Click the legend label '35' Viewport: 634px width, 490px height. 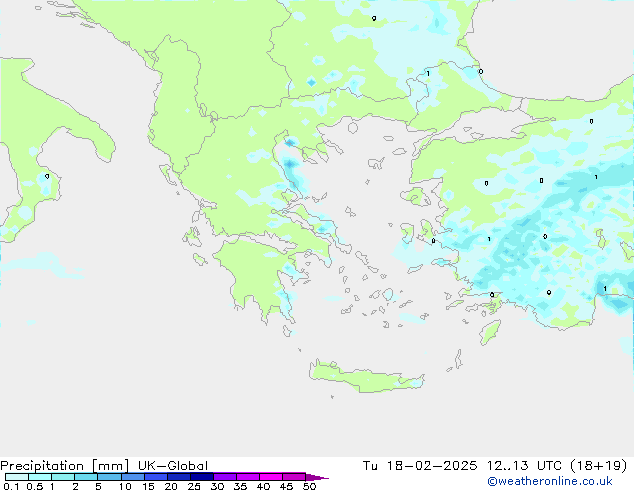pos(240,486)
